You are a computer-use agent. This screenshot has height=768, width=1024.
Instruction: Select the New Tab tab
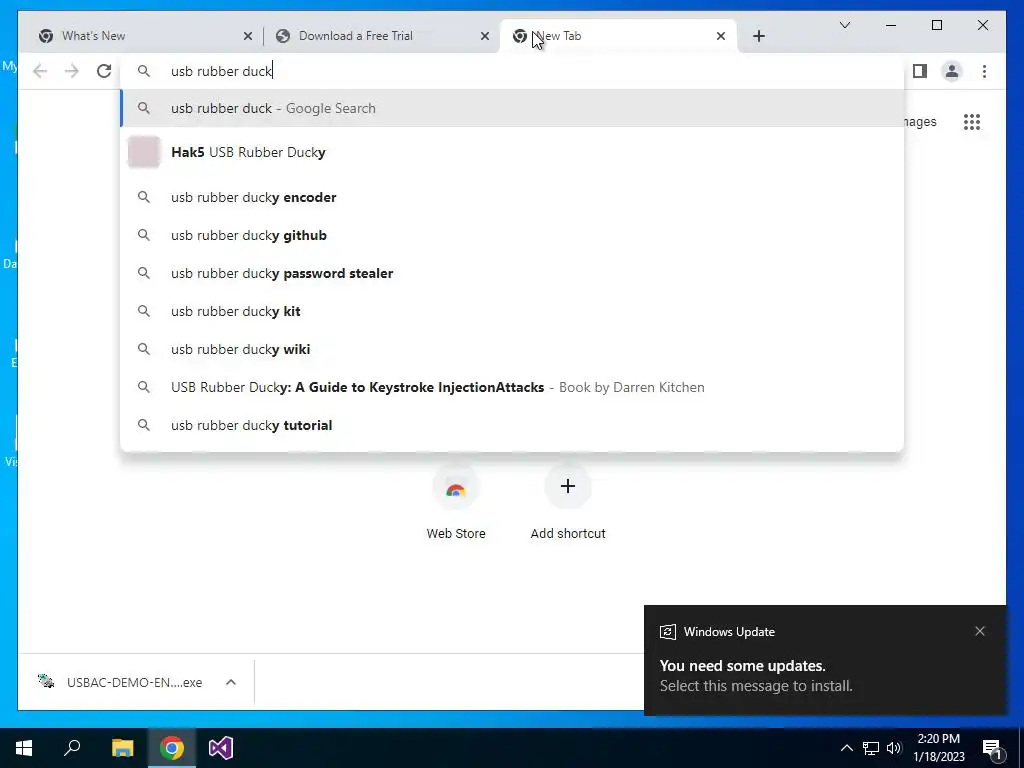pos(618,36)
